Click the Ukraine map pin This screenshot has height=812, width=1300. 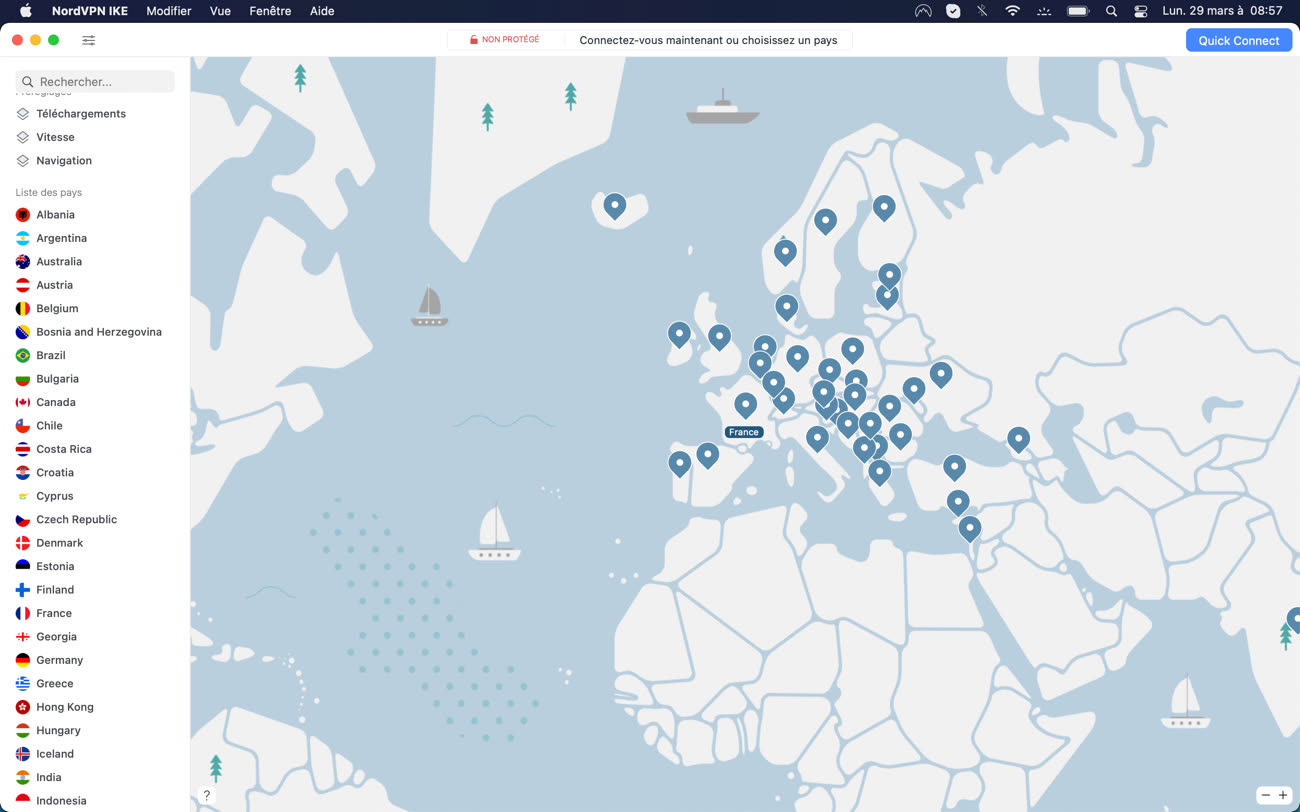pyautogui.click(x=940, y=375)
